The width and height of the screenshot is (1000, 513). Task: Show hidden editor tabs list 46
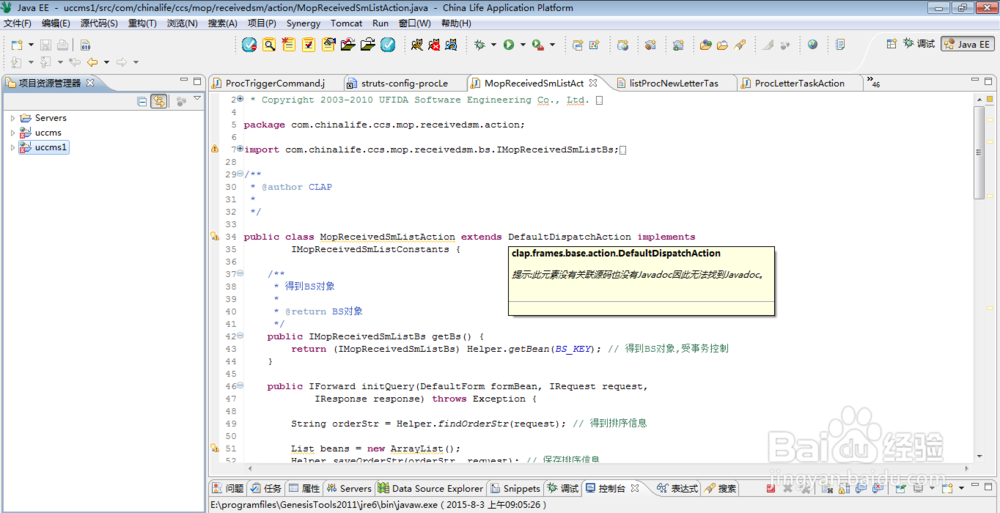click(x=872, y=82)
